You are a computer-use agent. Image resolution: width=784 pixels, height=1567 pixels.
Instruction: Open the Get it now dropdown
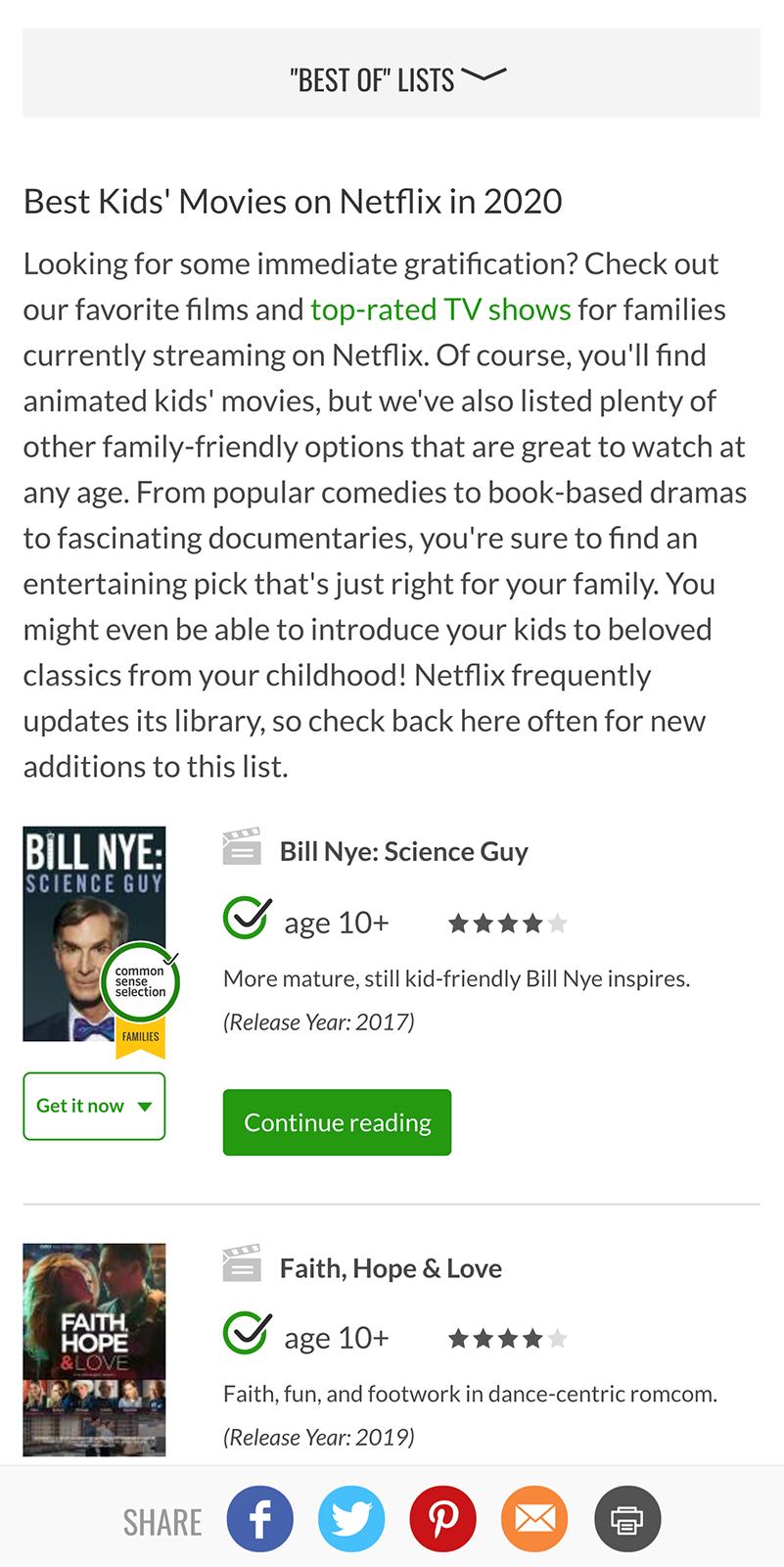[93, 1106]
